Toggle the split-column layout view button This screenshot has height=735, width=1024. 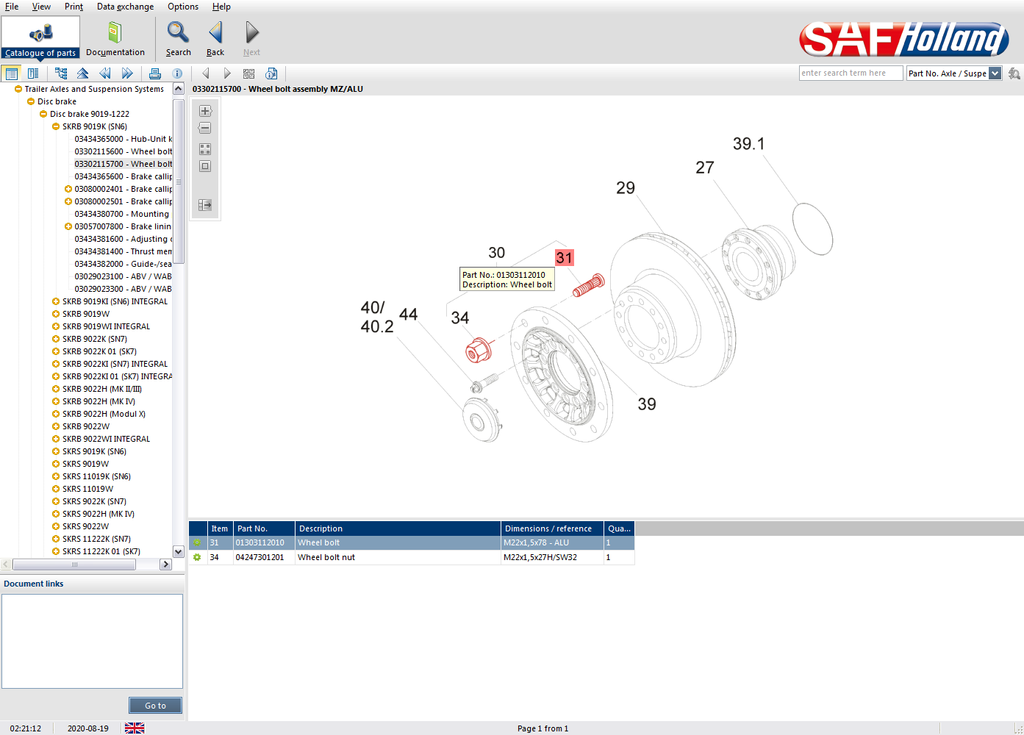click(x=33, y=73)
